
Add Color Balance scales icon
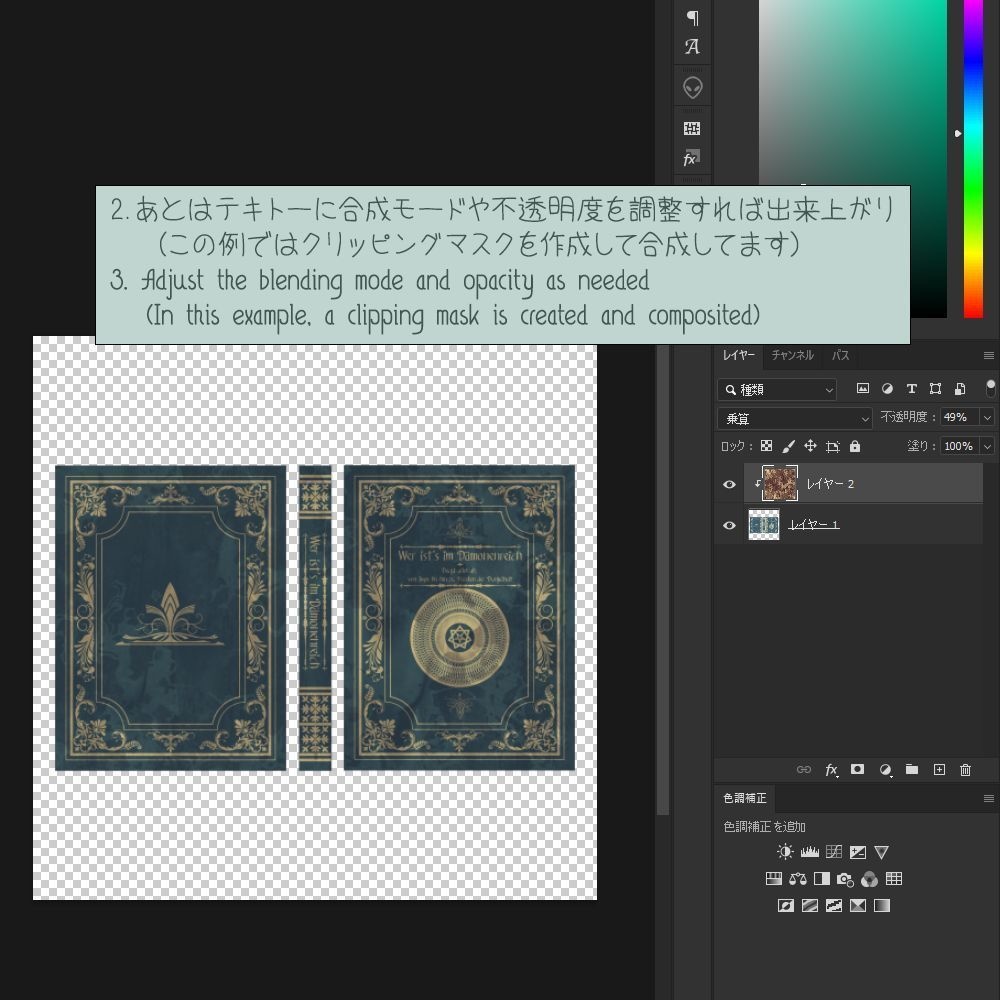tap(798, 879)
